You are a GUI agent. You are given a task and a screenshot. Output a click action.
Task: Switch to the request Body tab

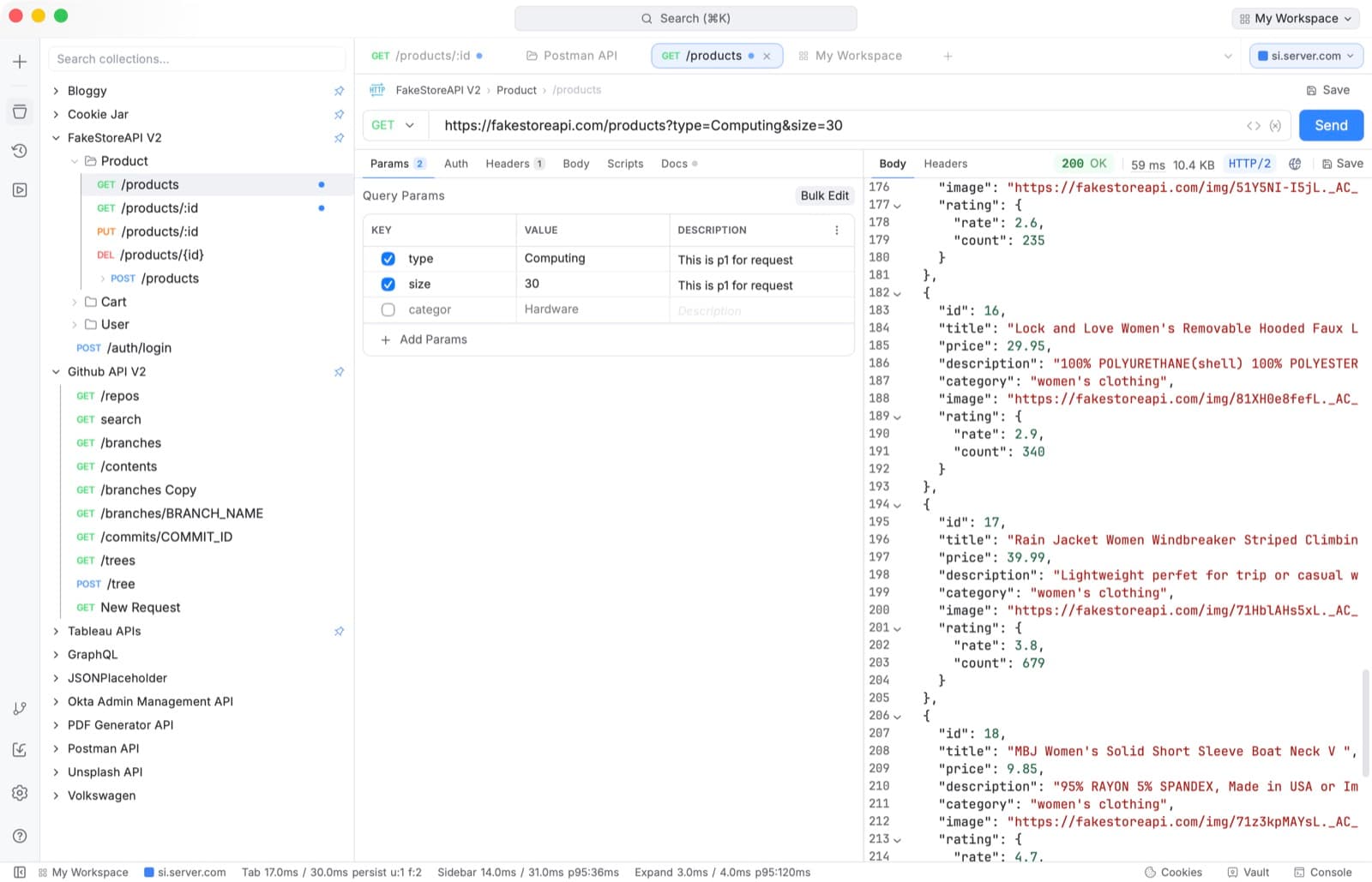tap(575, 164)
